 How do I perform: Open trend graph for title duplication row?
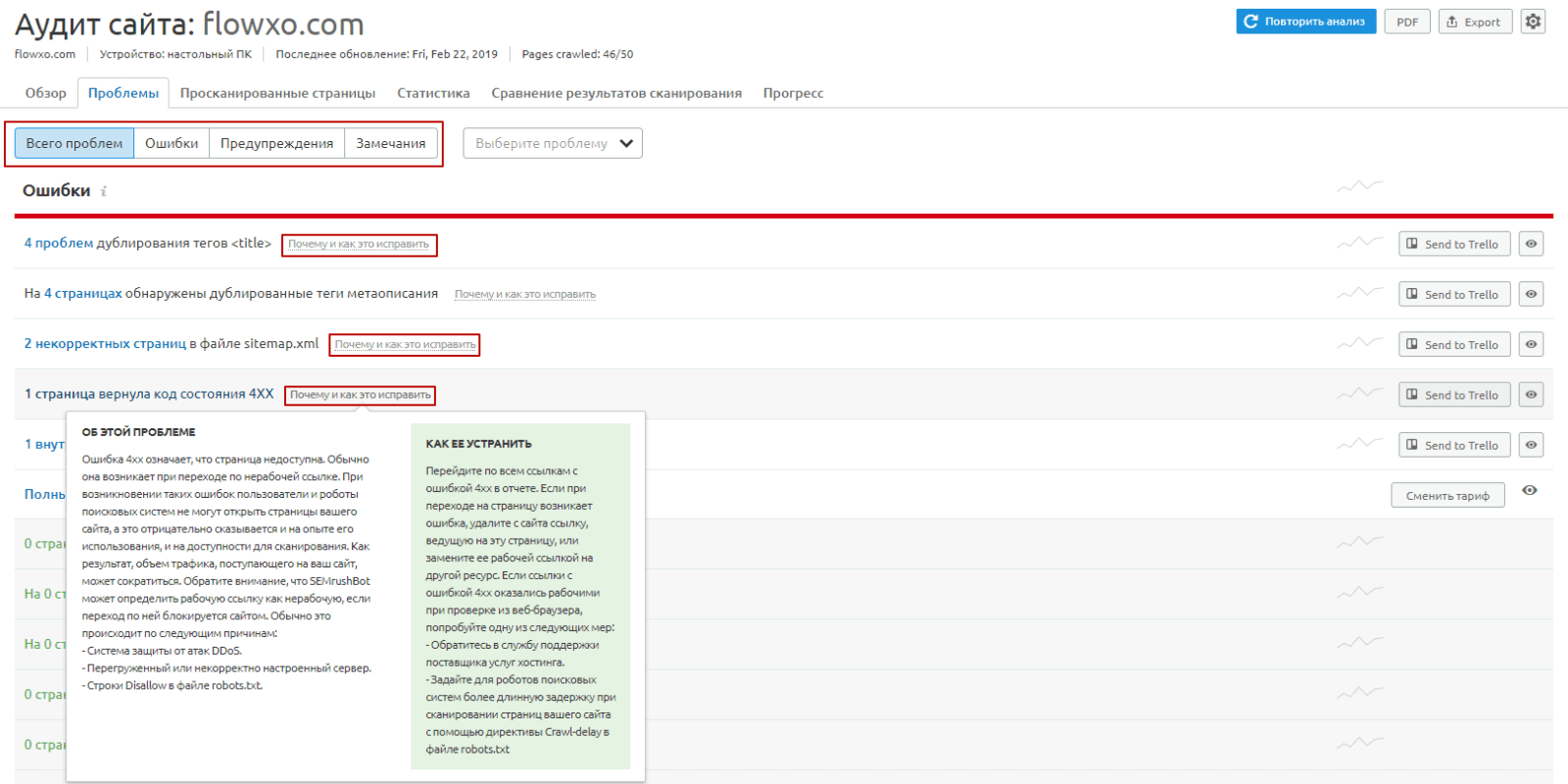[x=1360, y=242]
